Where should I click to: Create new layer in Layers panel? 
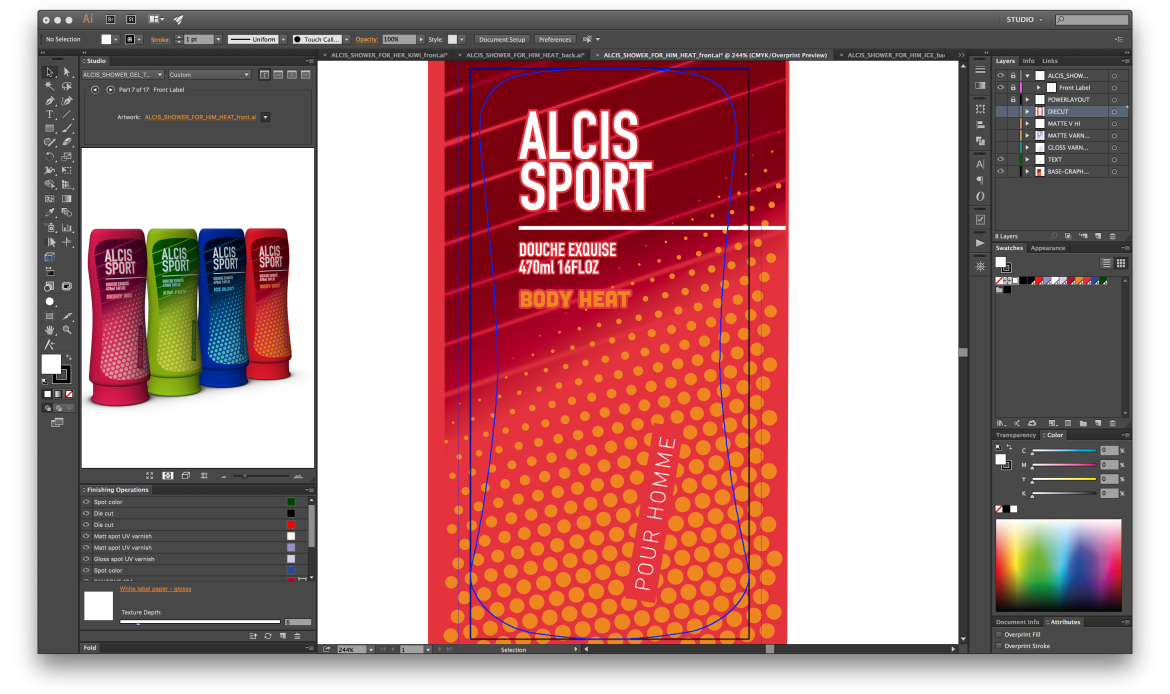[1098, 236]
